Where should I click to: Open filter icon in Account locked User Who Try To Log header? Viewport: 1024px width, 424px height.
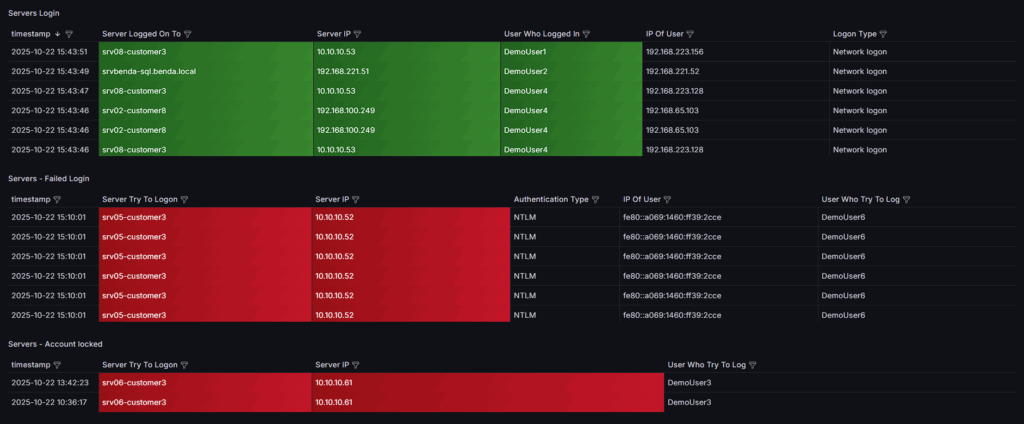tap(752, 365)
